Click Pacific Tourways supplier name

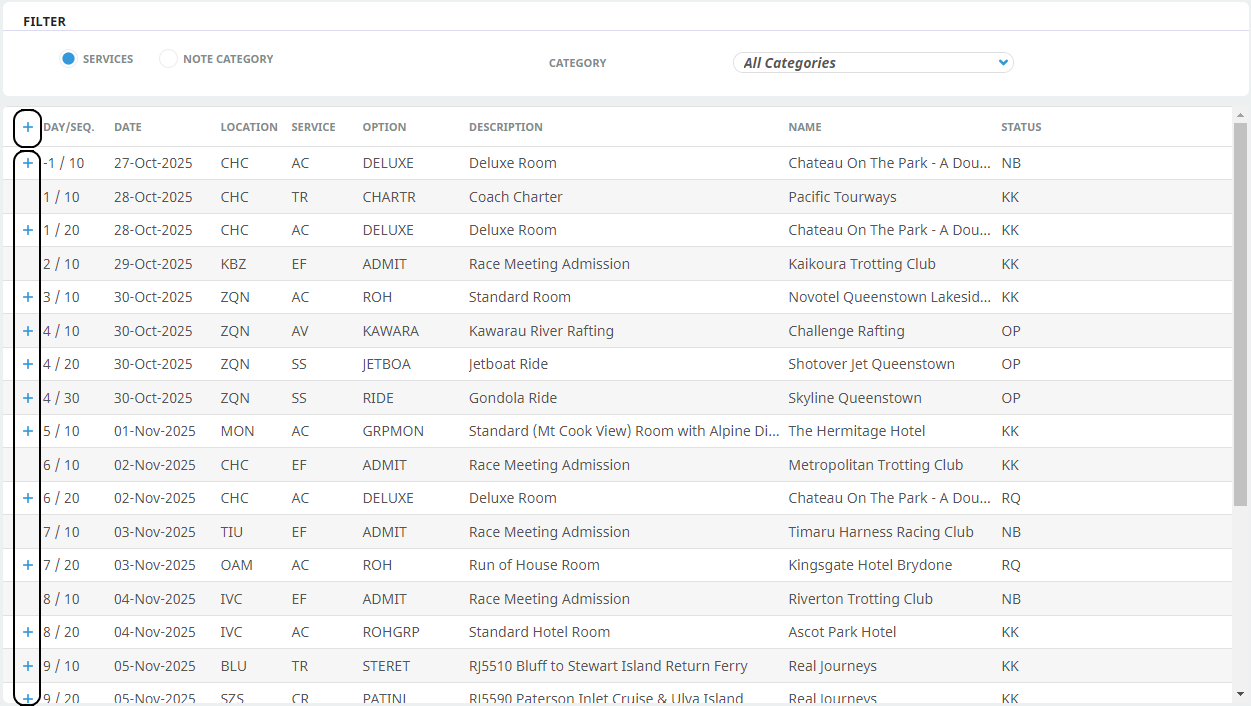[x=842, y=197]
